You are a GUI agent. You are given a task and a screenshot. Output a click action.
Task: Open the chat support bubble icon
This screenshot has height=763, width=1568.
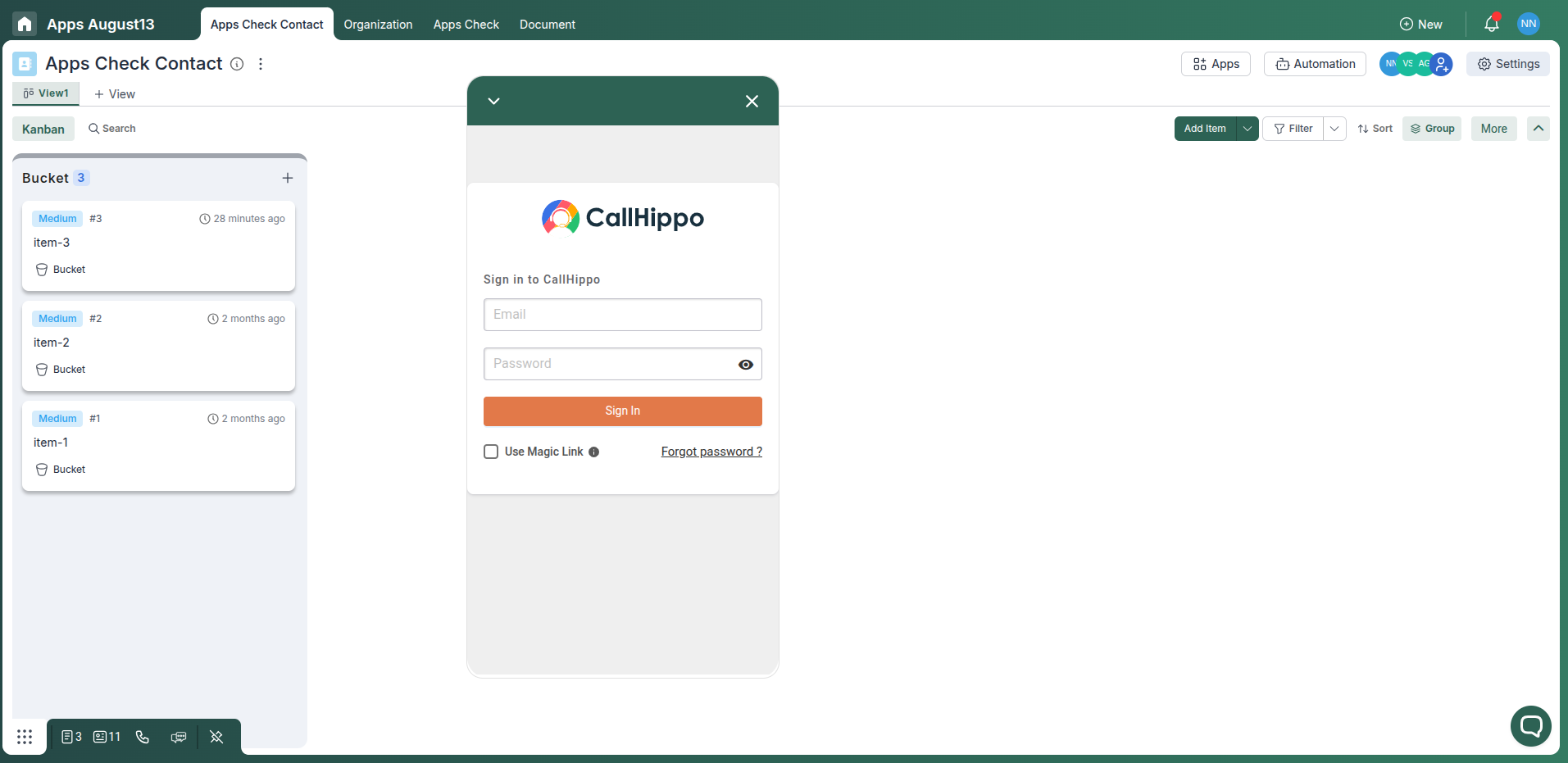pyautogui.click(x=1529, y=726)
